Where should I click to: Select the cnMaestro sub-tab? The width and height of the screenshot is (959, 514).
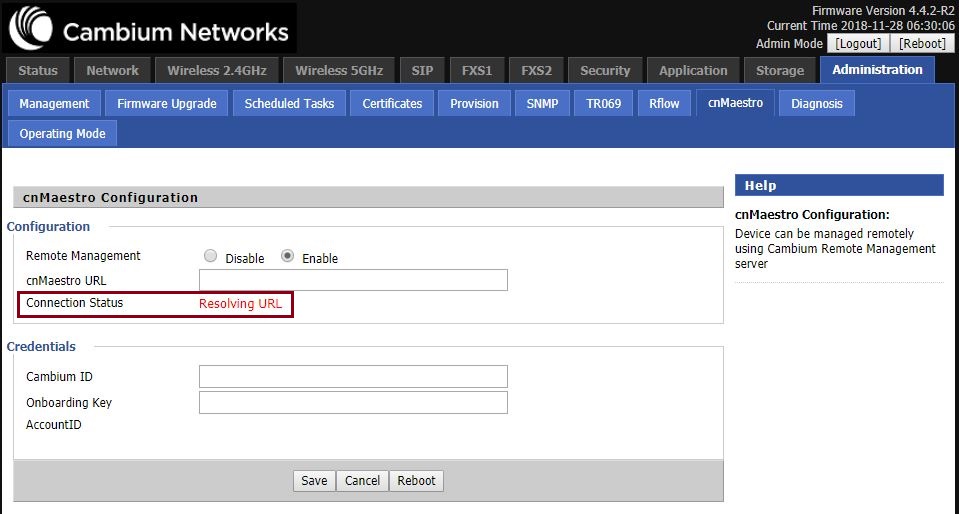pyautogui.click(x=735, y=103)
